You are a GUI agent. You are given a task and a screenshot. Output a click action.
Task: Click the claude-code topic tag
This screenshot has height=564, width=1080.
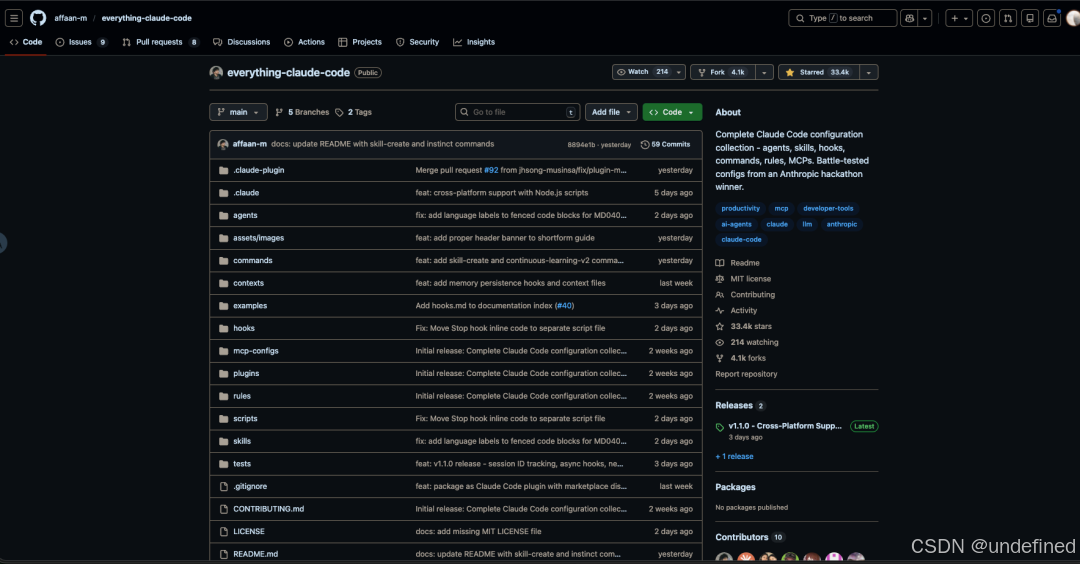(x=741, y=240)
